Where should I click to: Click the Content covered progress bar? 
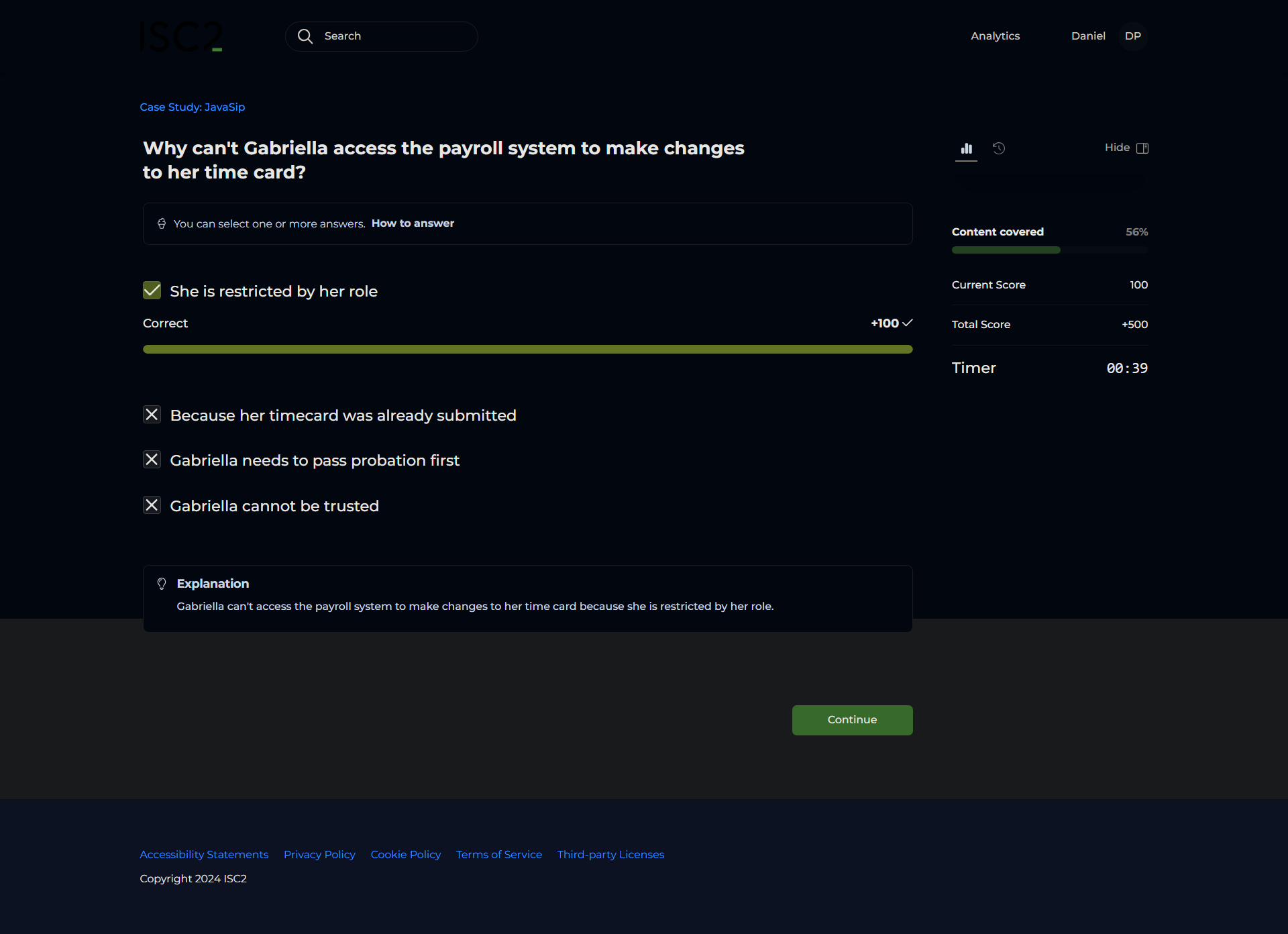click(1049, 250)
